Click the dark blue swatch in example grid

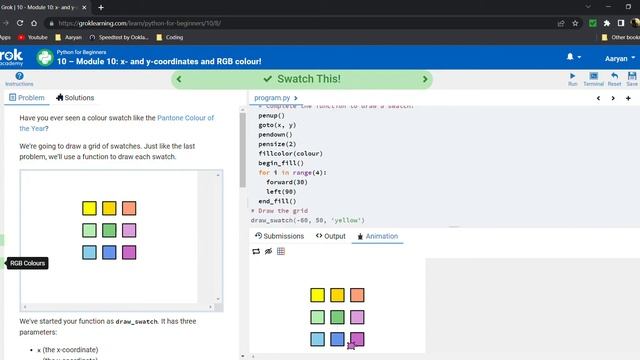point(109,252)
